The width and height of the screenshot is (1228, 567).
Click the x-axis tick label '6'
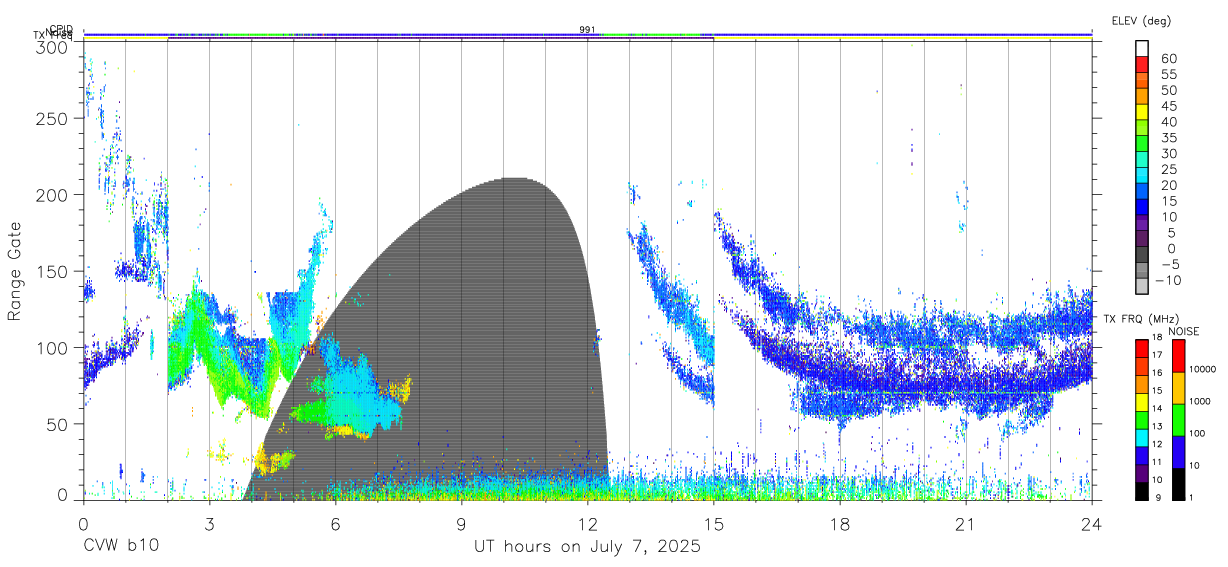335,523
